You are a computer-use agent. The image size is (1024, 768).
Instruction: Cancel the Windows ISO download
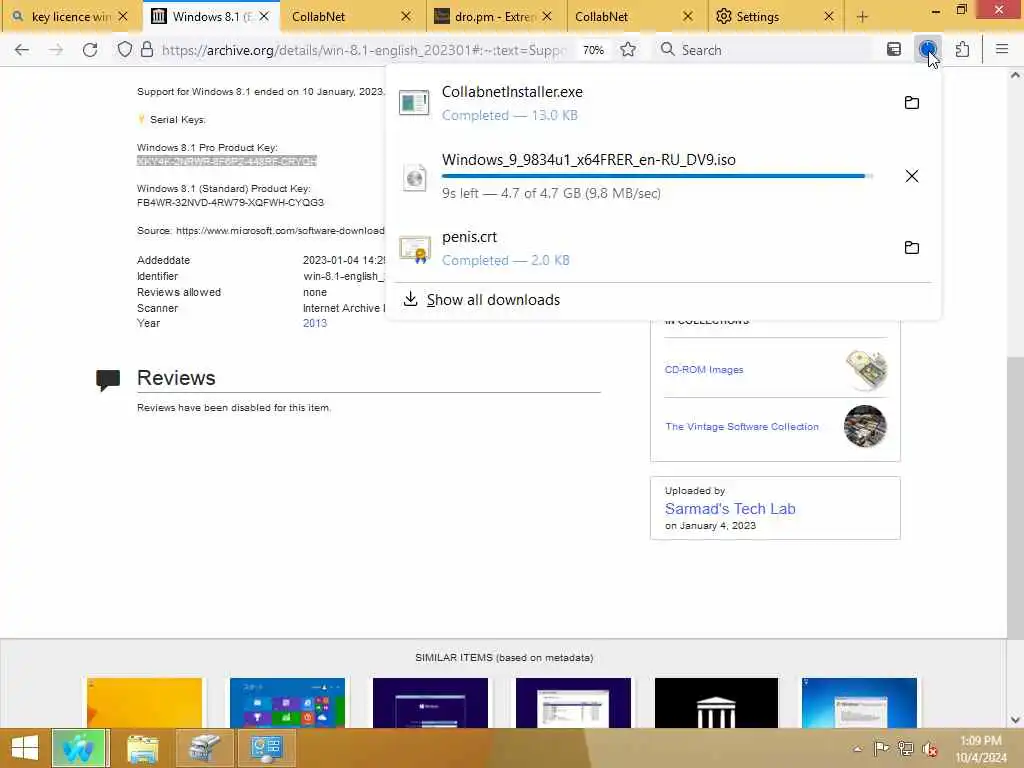pos(912,176)
